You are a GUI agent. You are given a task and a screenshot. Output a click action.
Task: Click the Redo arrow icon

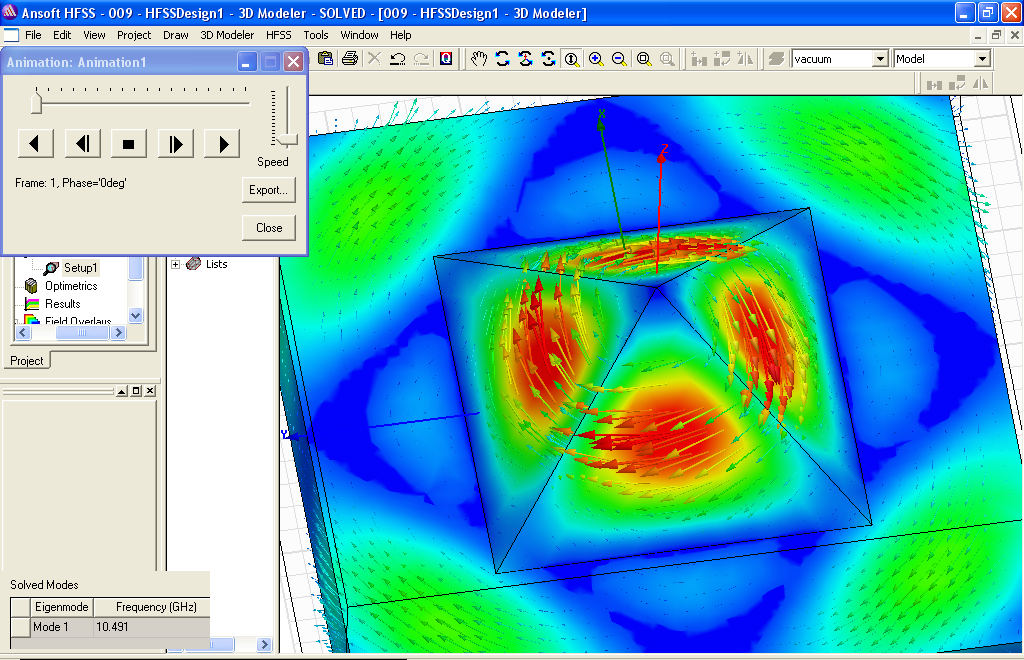(421, 59)
